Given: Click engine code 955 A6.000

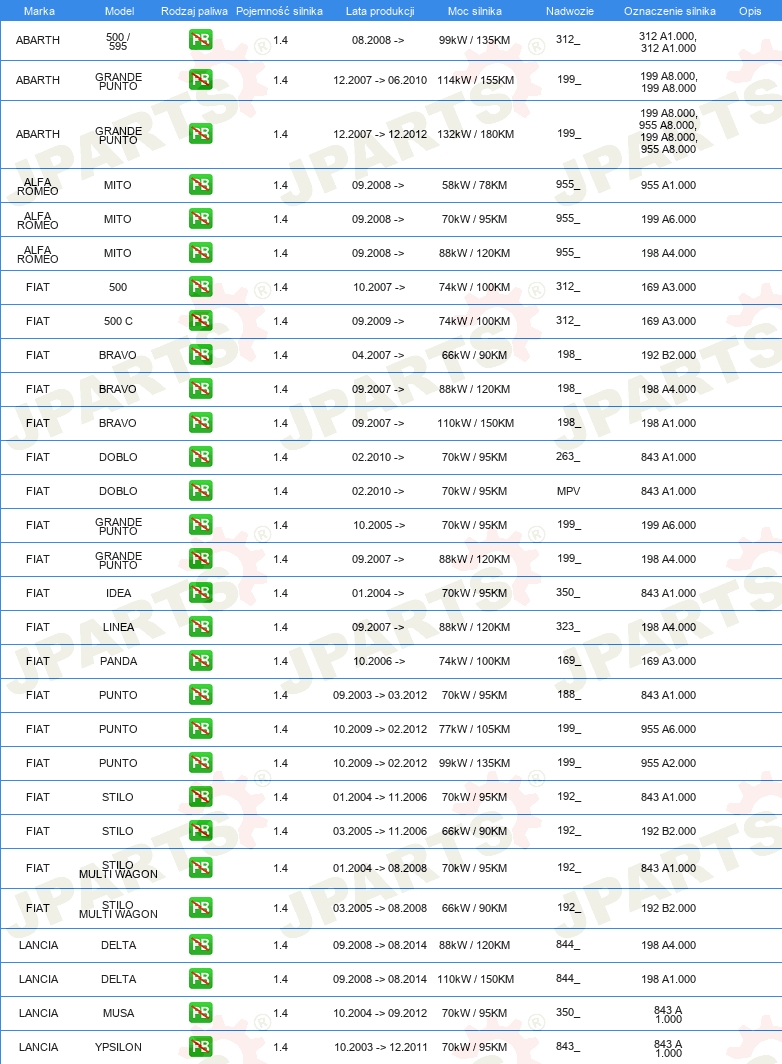Looking at the screenshot, I should pos(669,729).
